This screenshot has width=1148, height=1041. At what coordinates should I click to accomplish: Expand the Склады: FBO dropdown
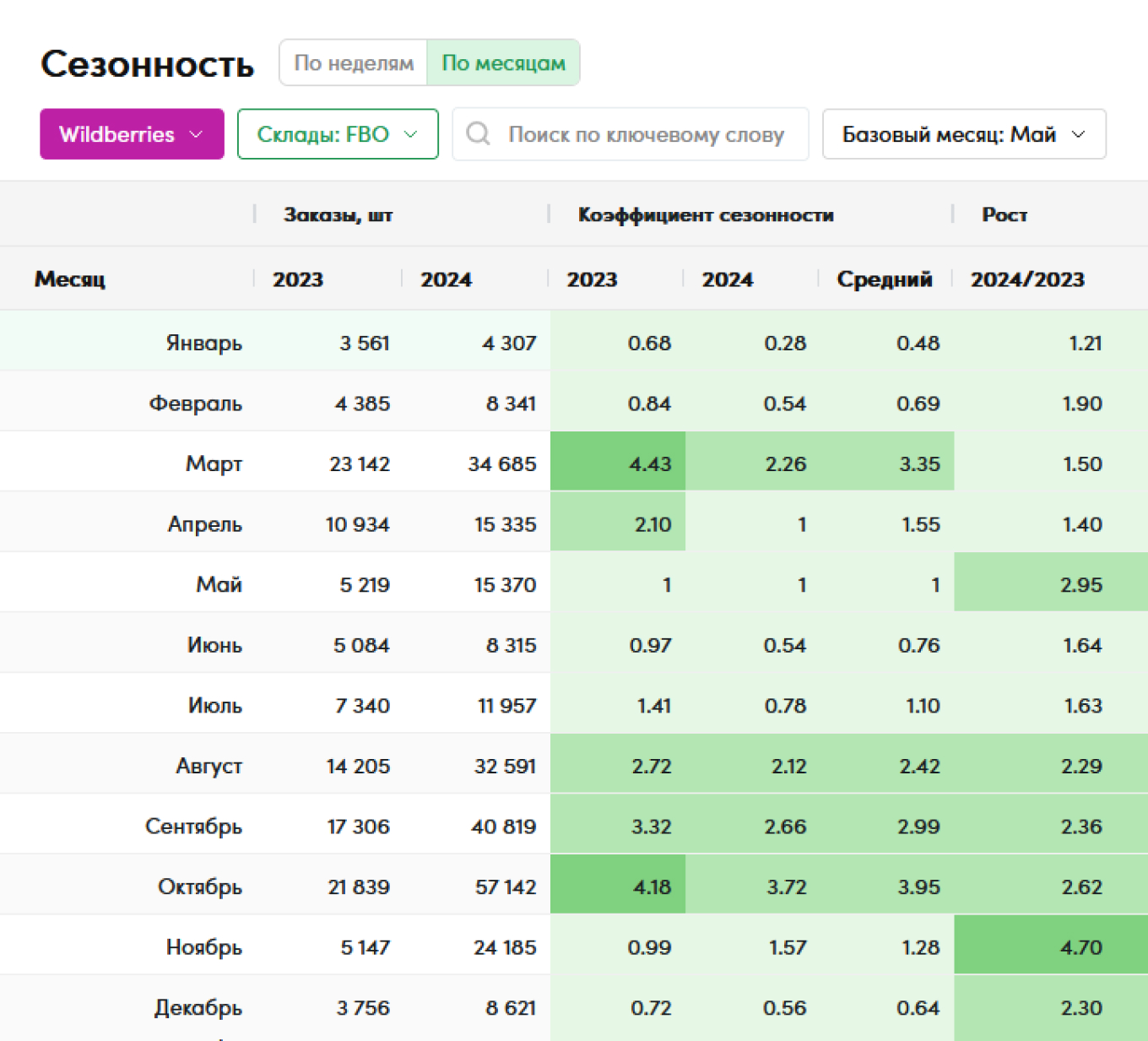tap(338, 134)
